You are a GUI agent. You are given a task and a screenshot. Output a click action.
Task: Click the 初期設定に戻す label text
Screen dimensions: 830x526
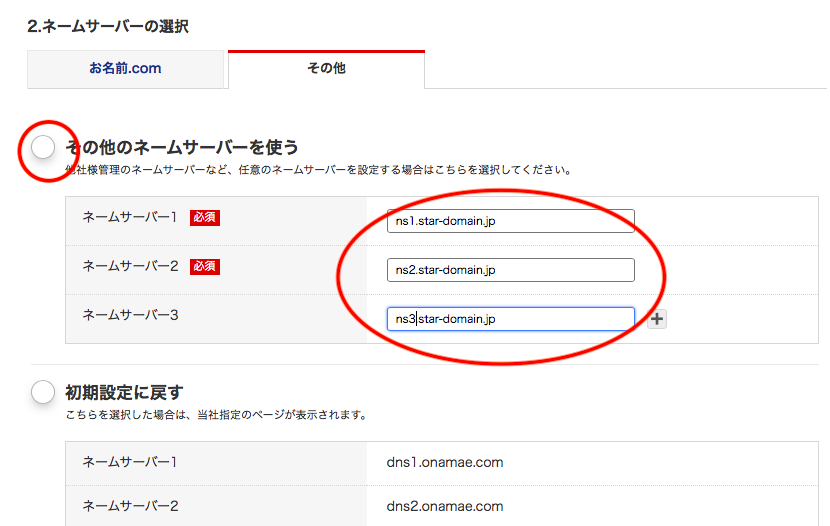pyautogui.click(x=124, y=393)
